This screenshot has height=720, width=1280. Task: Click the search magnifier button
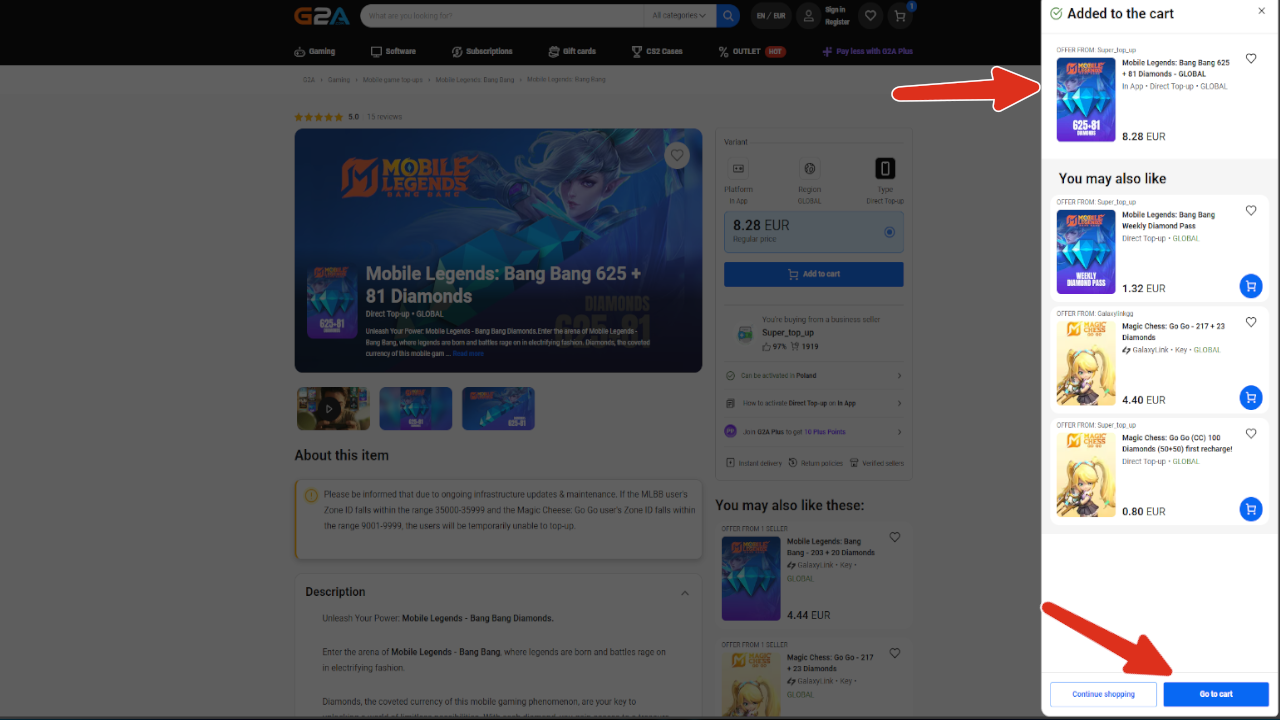(728, 16)
